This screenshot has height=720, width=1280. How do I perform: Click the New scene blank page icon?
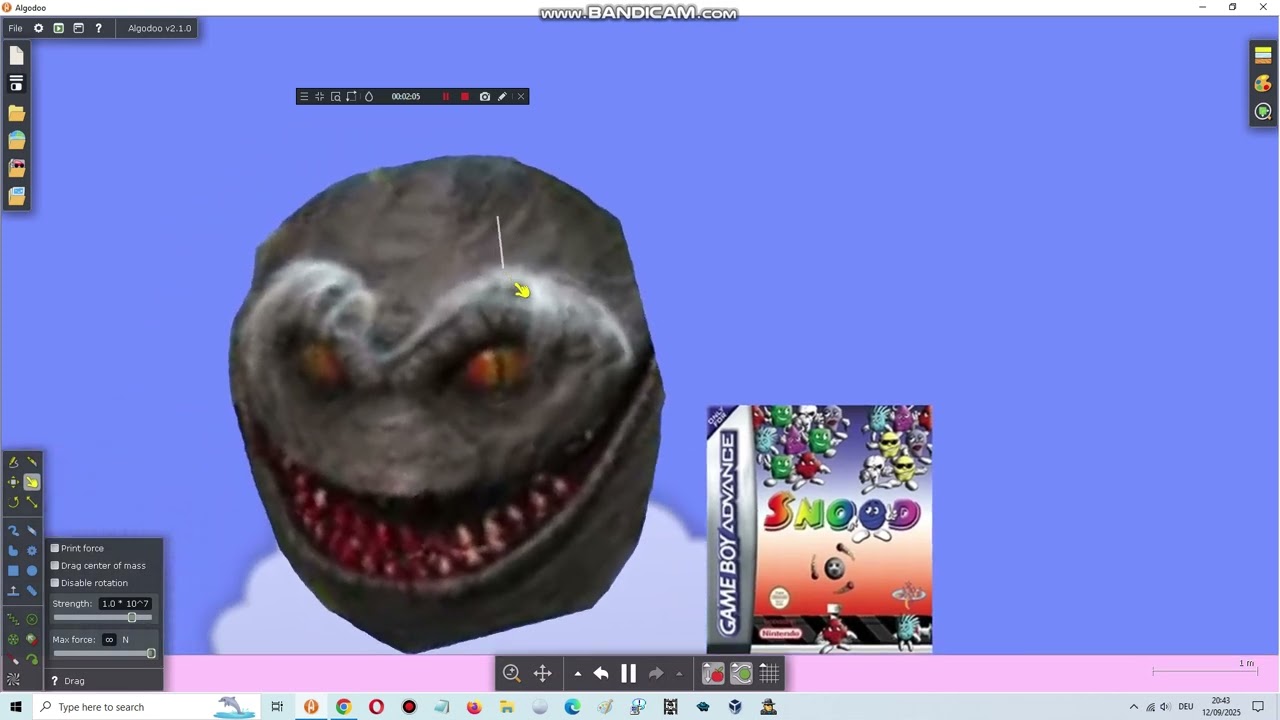click(x=16, y=57)
